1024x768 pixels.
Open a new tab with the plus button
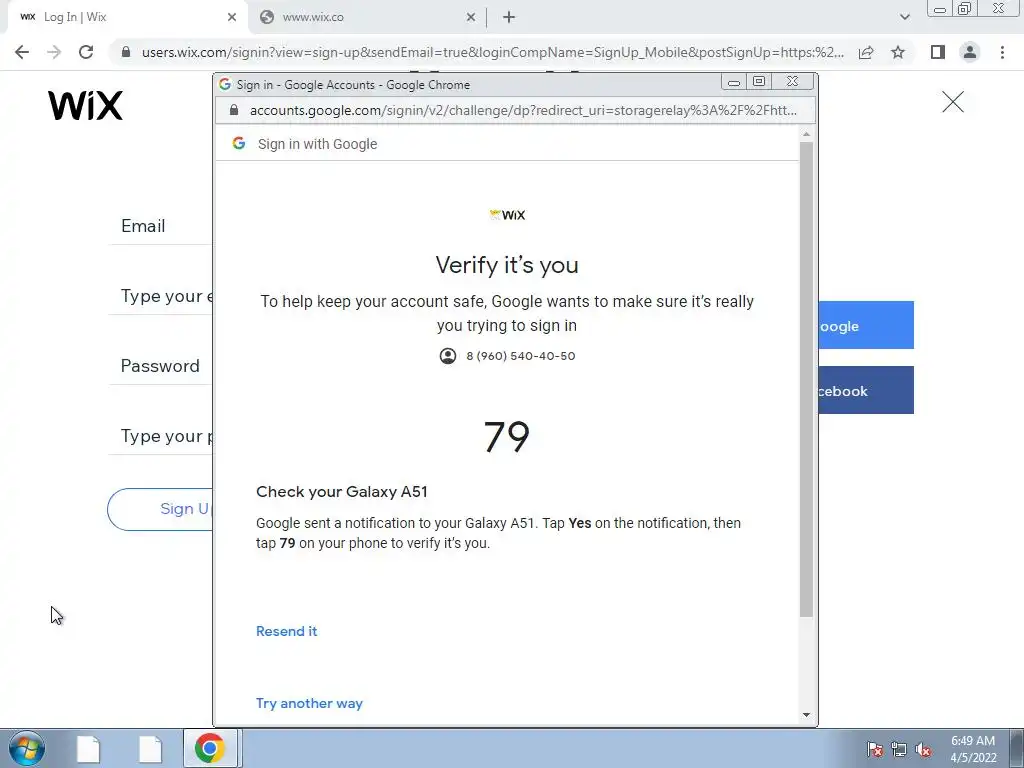pos(509,18)
